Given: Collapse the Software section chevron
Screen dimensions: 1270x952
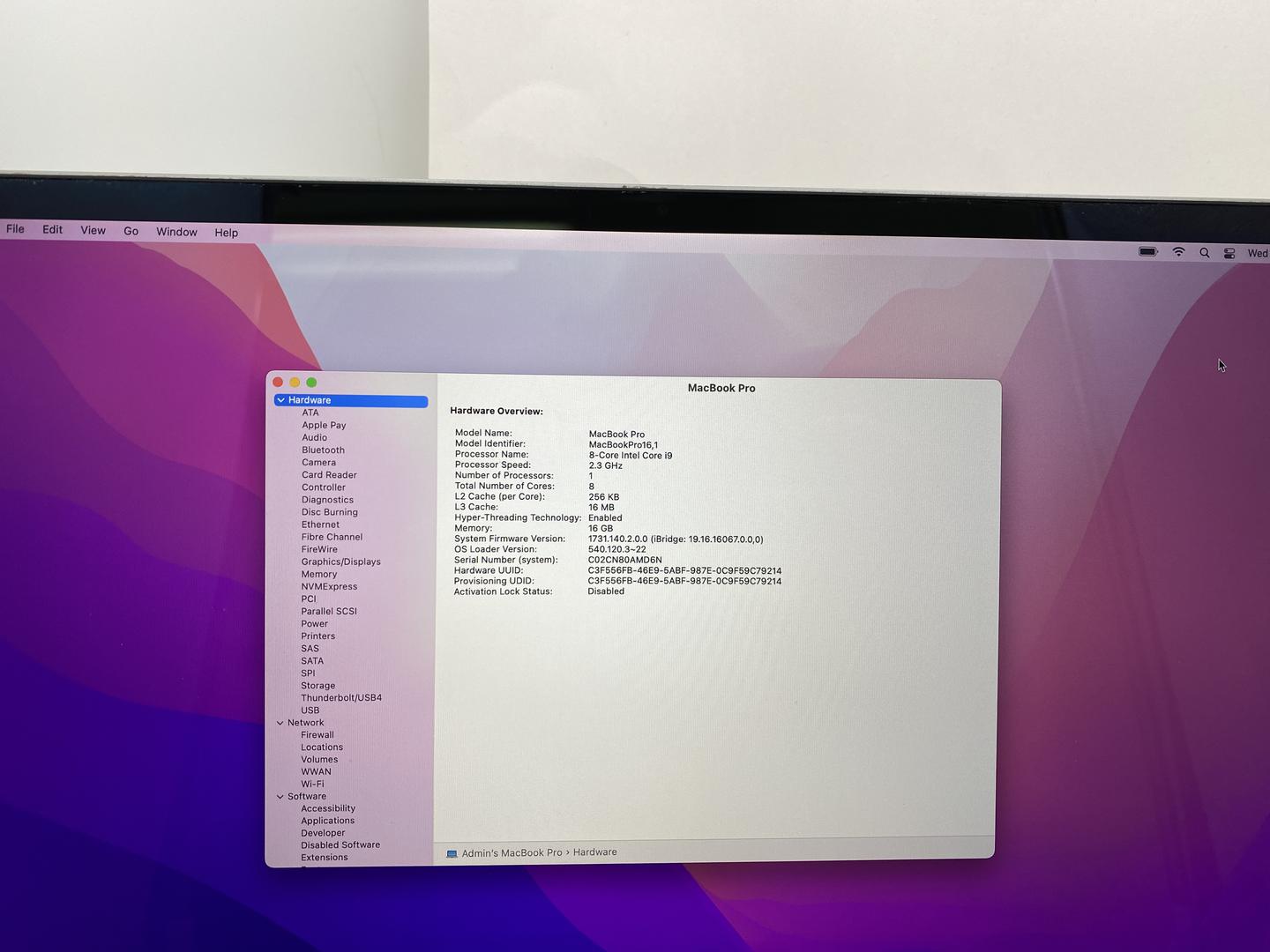Looking at the screenshot, I should point(280,797).
